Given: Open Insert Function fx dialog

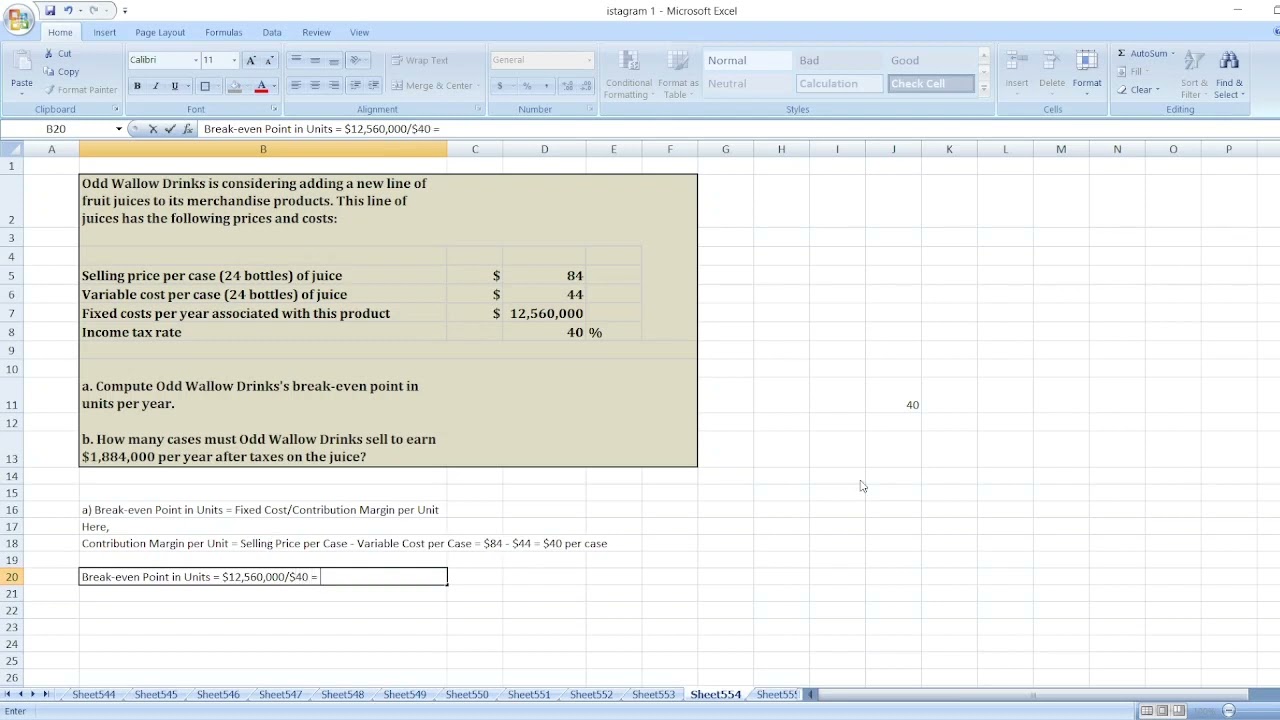Looking at the screenshot, I should [x=187, y=129].
